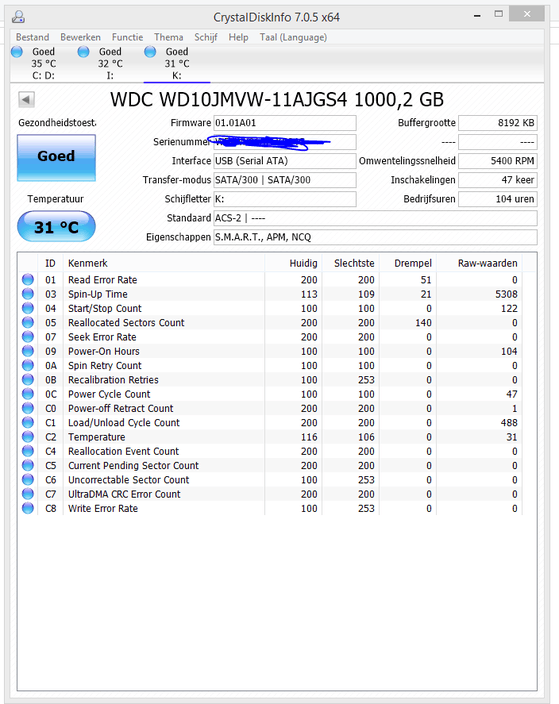Open the Thema menu
The height and width of the screenshot is (704, 559).
169,37
